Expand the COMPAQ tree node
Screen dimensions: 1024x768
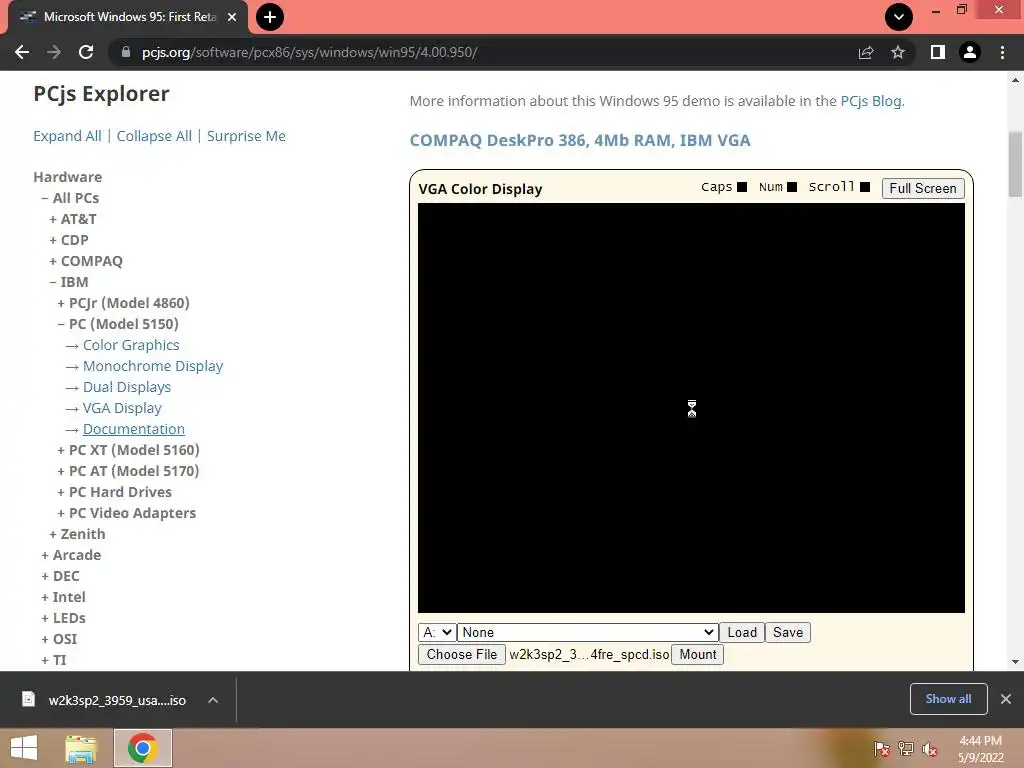tap(86, 261)
